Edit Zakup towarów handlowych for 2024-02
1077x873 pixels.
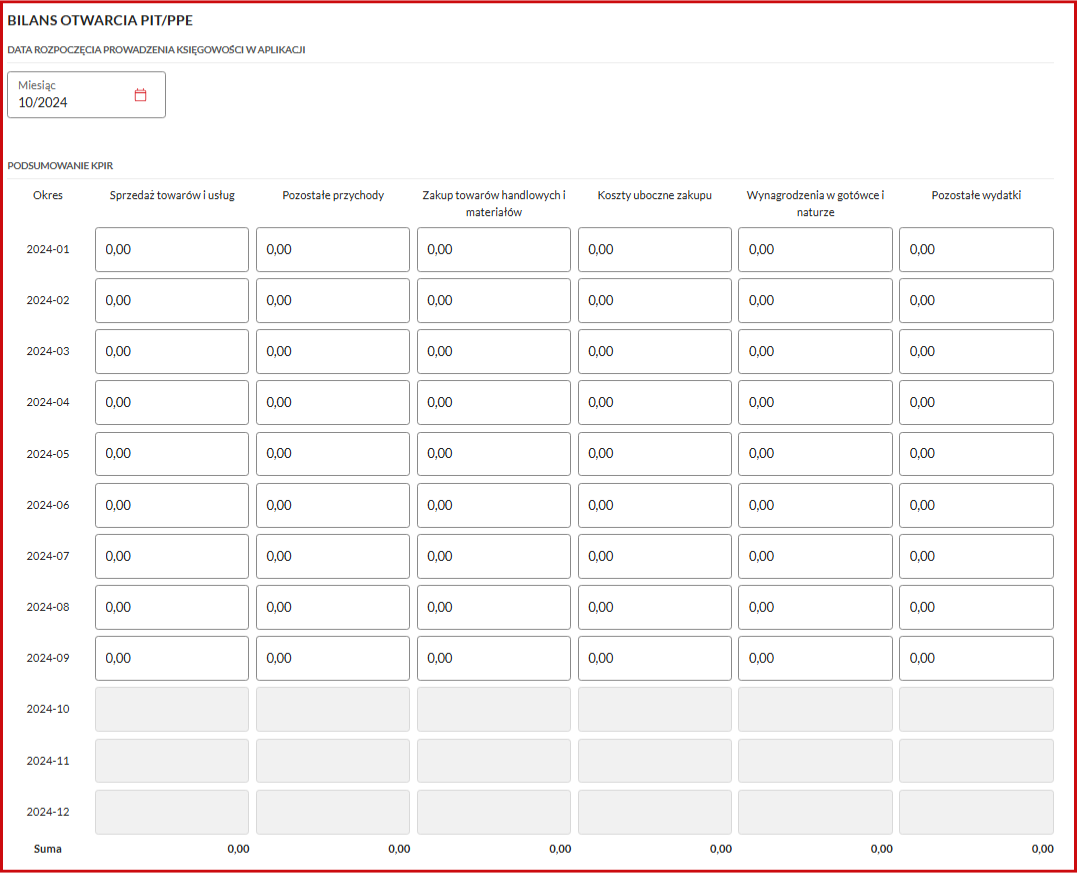coord(494,300)
